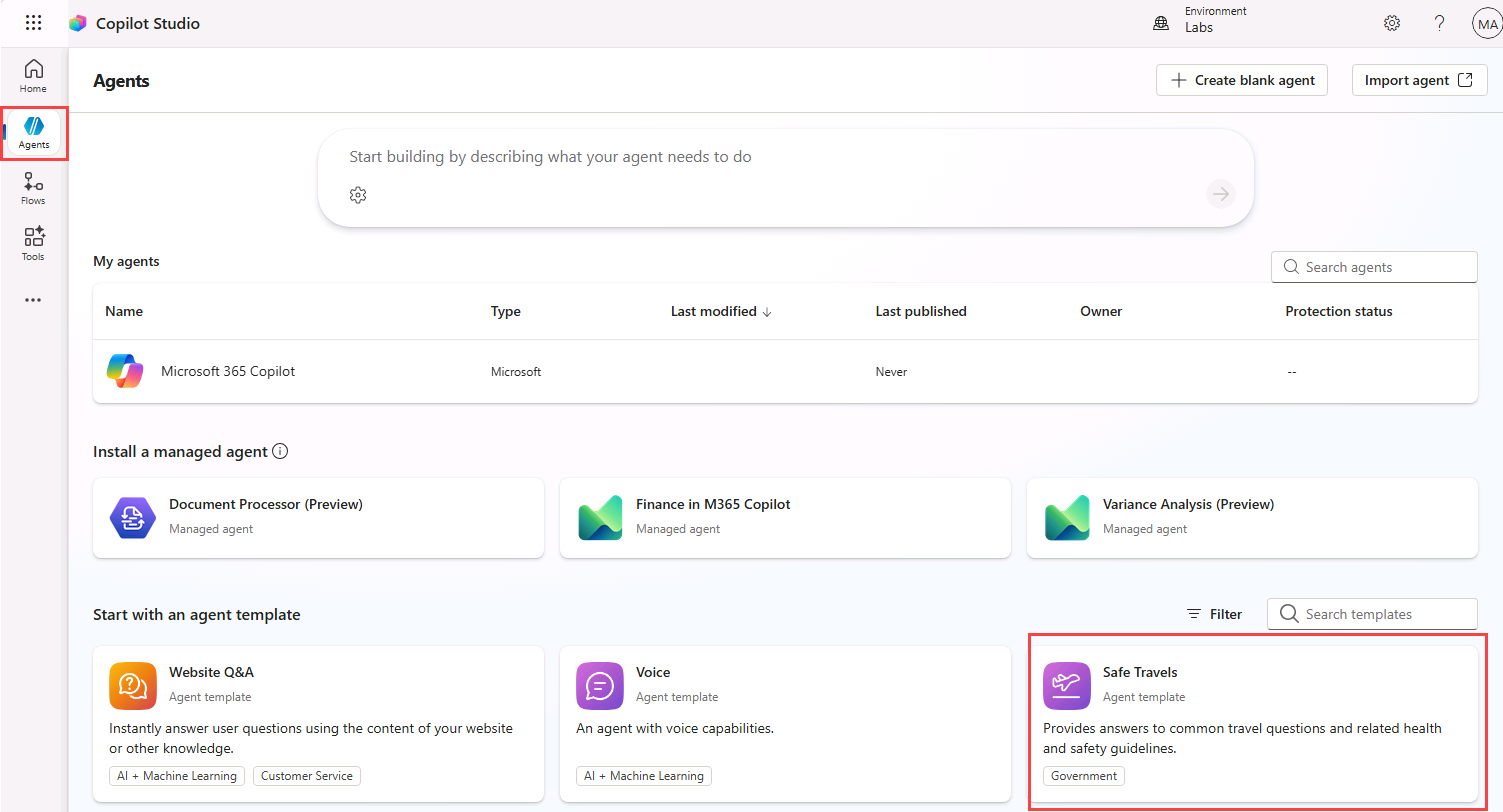This screenshot has height=812, width=1503.
Task: Click the Safe Travels airplane icon
Action: (1067, 685)
